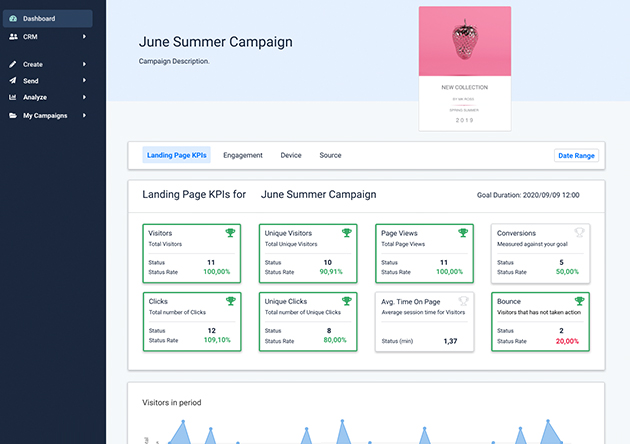Viewport: 630px width, 444px height.
Task: Click the green trophy on Clicks card
Action: 231,301
